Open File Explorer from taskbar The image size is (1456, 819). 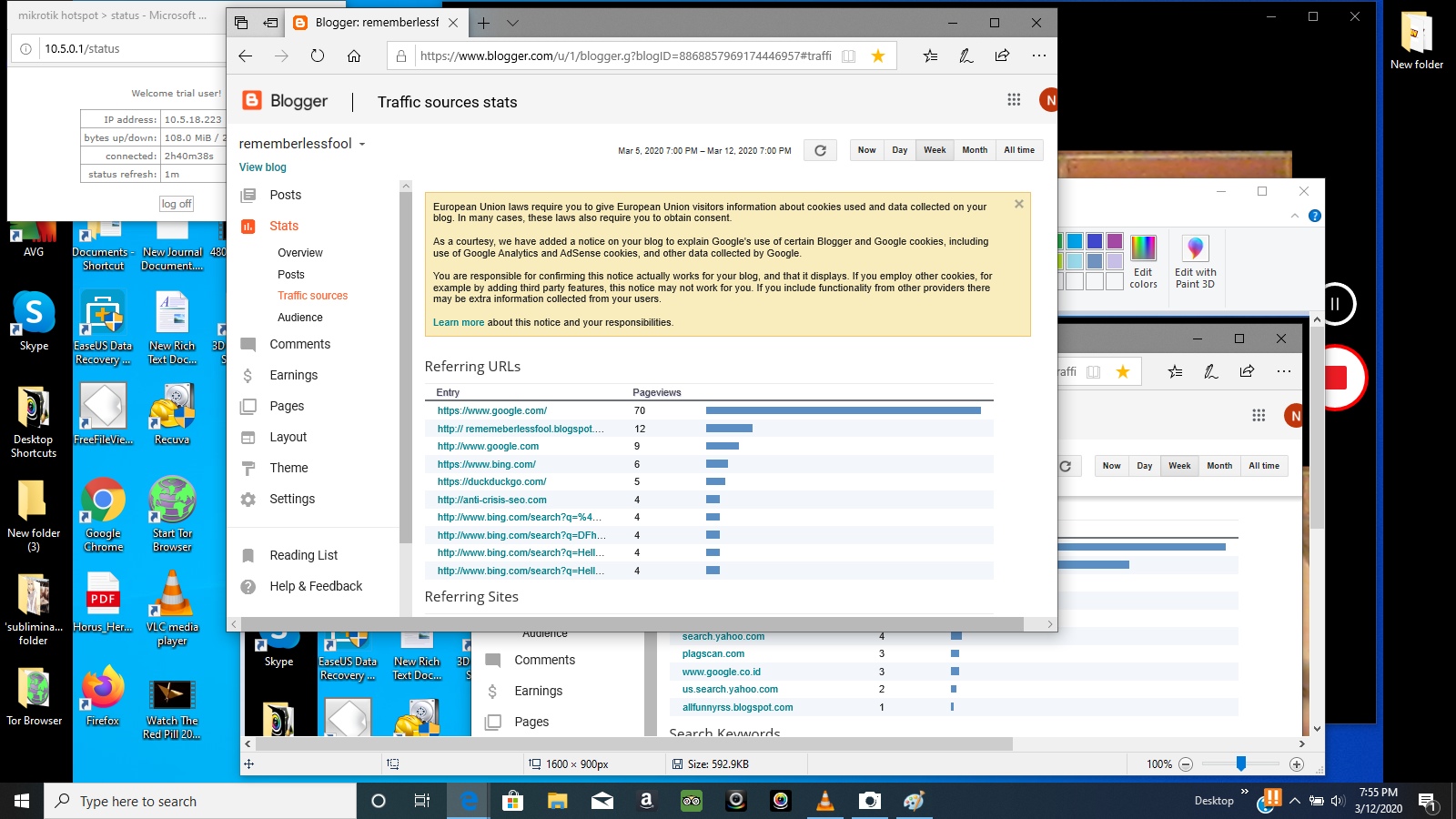[x=557, y=801]
